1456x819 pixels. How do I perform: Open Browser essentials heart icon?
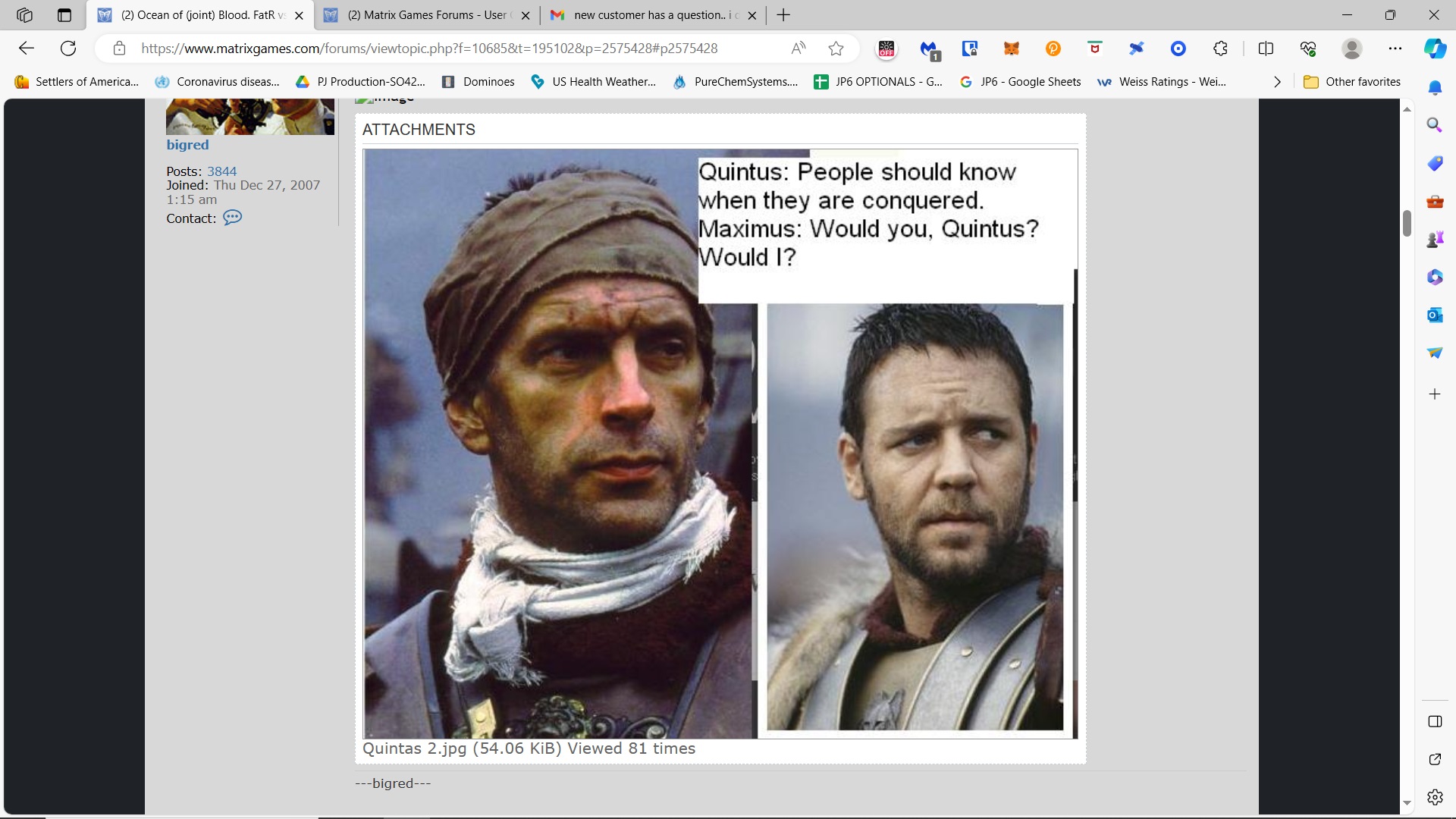click(1308, 49)
